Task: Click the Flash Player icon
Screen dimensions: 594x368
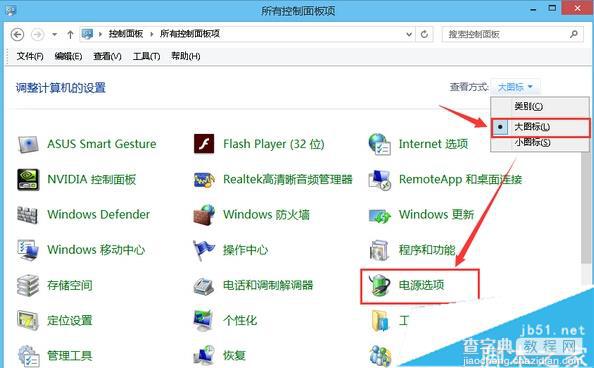Action: coord(204,144)
